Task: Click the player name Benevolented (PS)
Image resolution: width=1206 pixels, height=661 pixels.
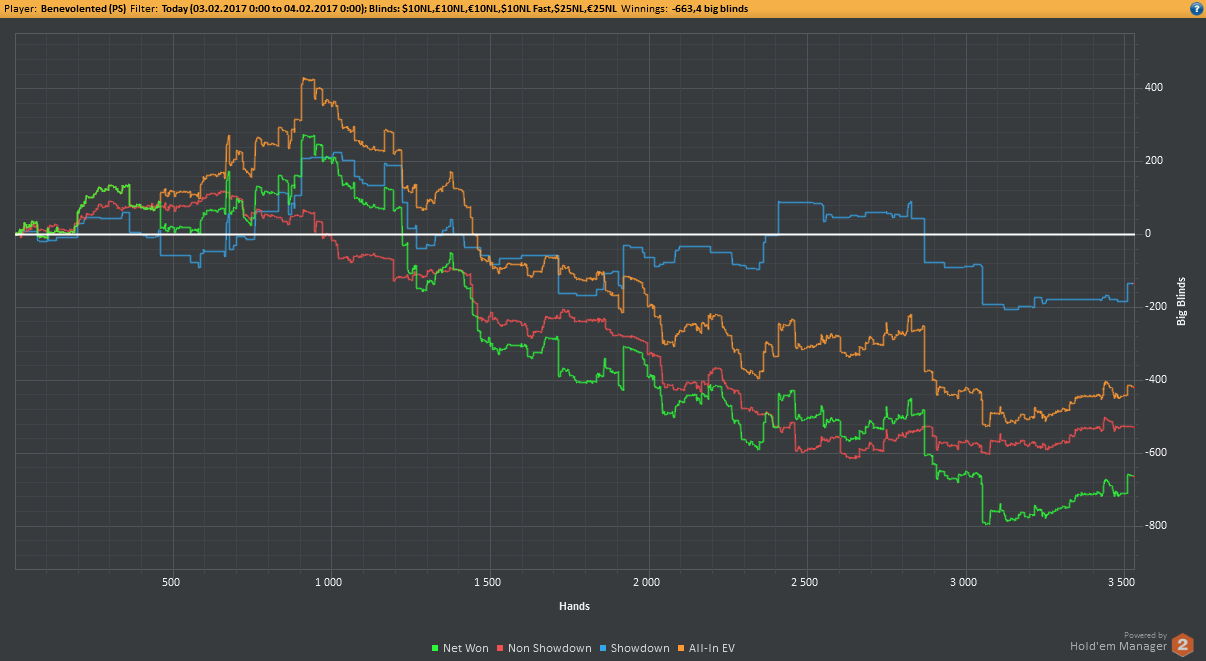Action: tap(83, 8)
